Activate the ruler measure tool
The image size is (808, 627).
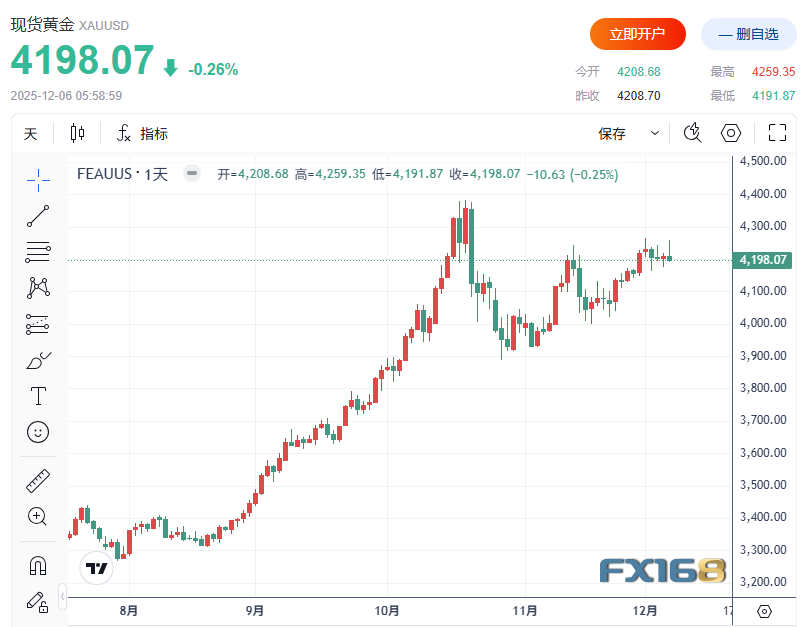click(x=38, y=480)
